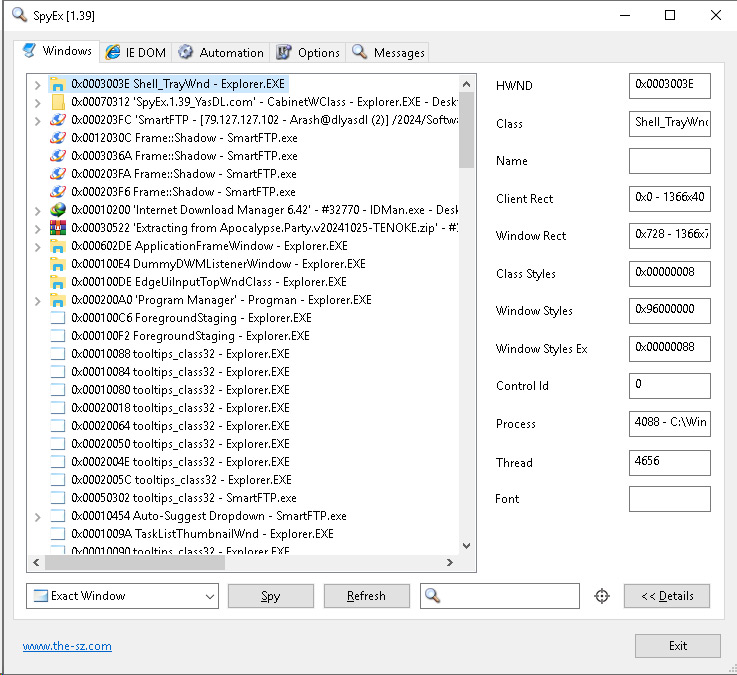Select the 0x00020050 tooltips_class32 row
The image size is (737, 675).
(180, 444)
